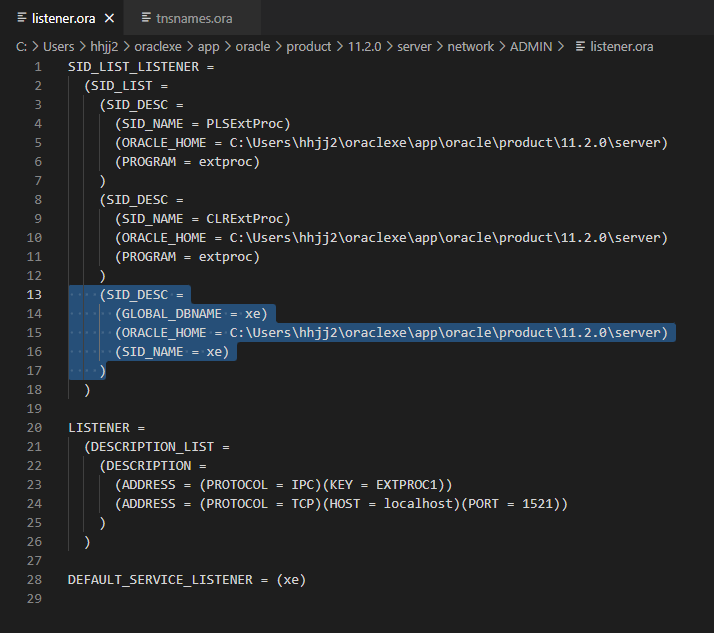Click line number 1 in the gutter

[38, 67]
